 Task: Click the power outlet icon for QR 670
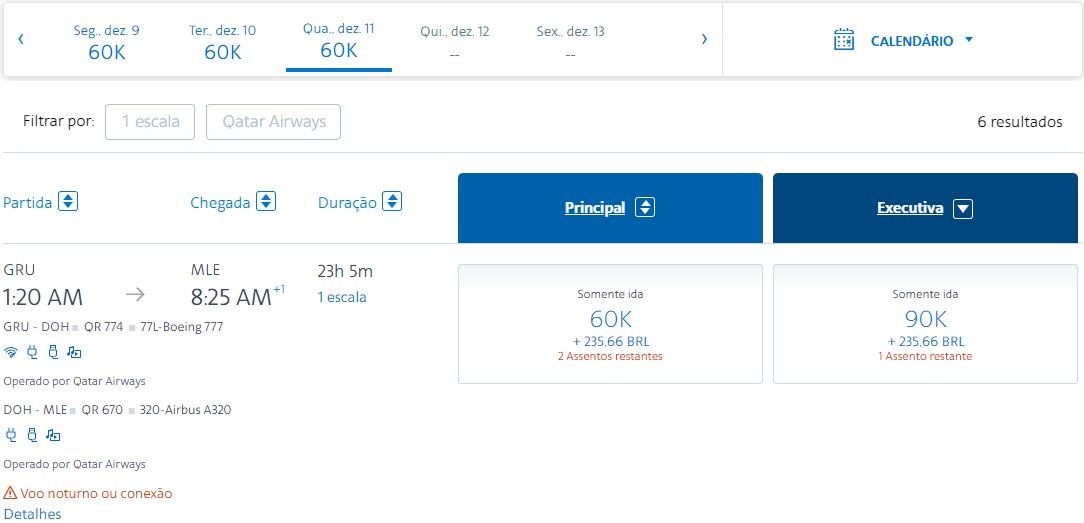pos(11,435)
